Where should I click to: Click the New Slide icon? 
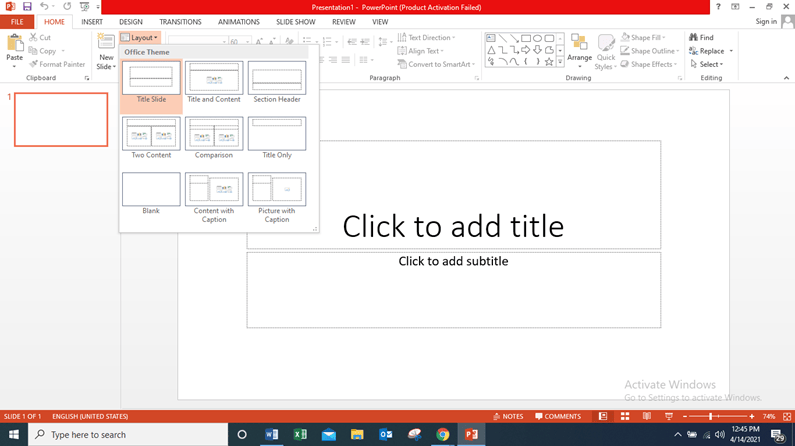click(x=106, y=42)
